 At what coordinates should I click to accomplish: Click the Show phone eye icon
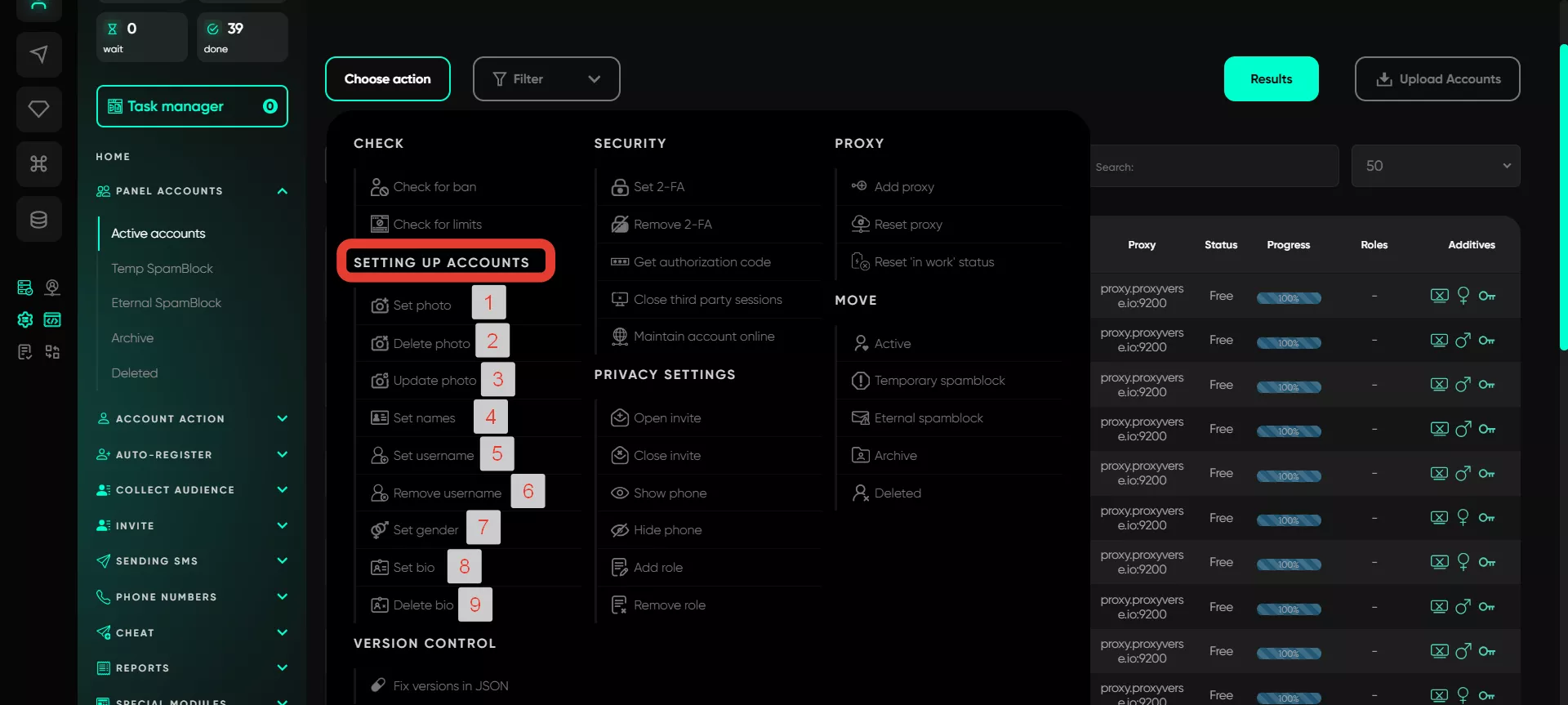[620, 493]
